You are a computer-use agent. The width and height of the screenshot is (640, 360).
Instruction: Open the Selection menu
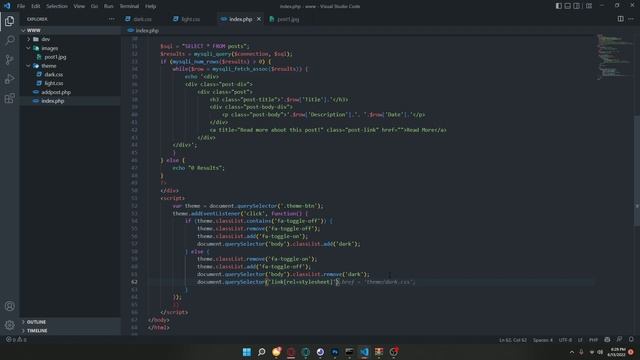tap(57, 6)
